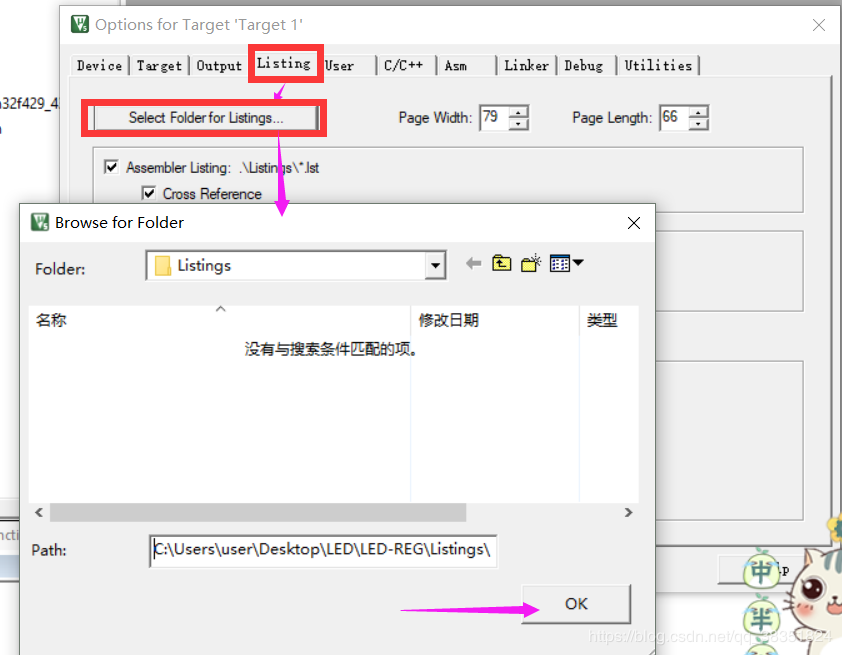Click the left scroll arrow of file list

pyautogui.click(x=39, y=512)
